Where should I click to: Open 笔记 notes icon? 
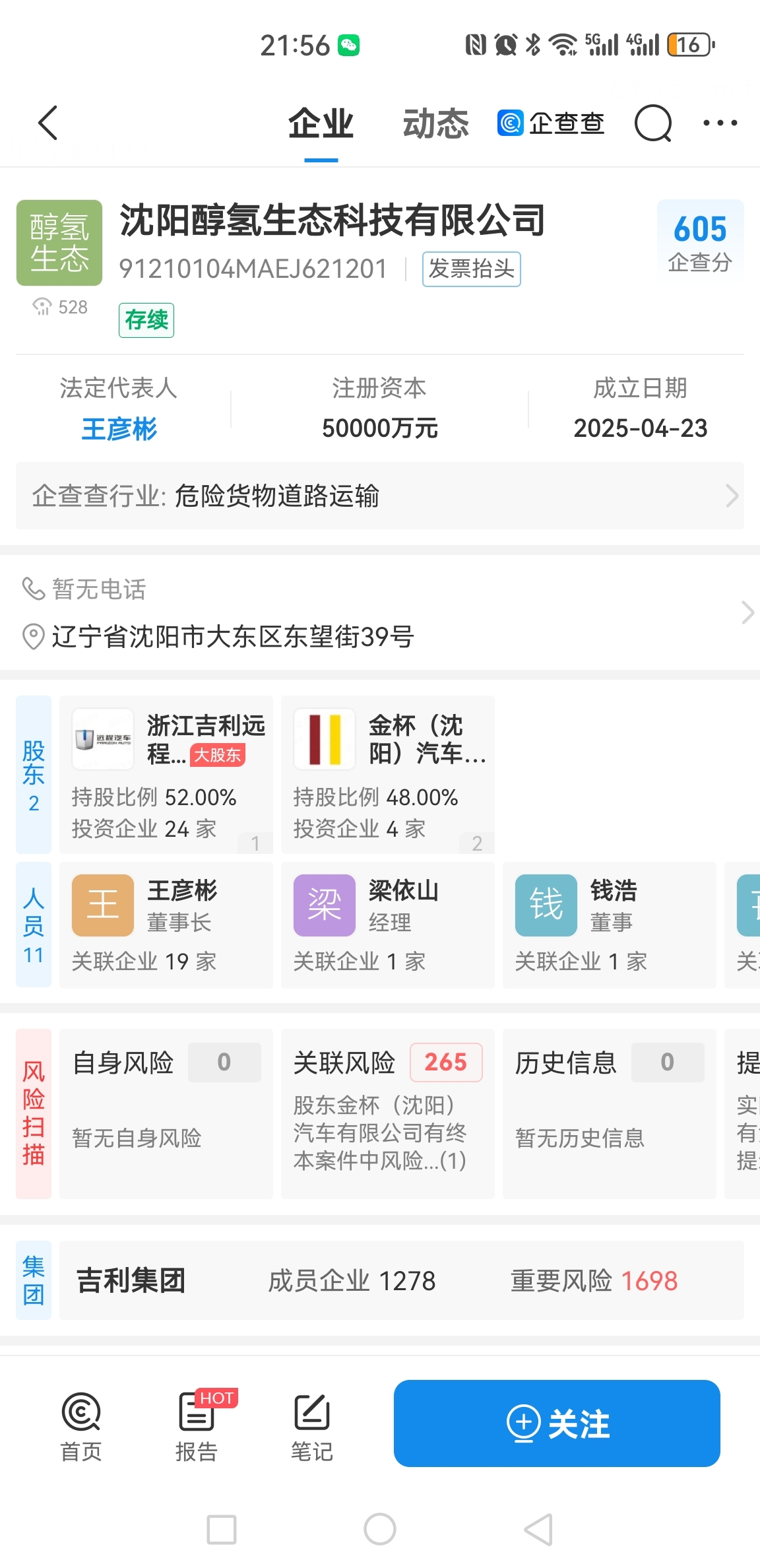312,1427
